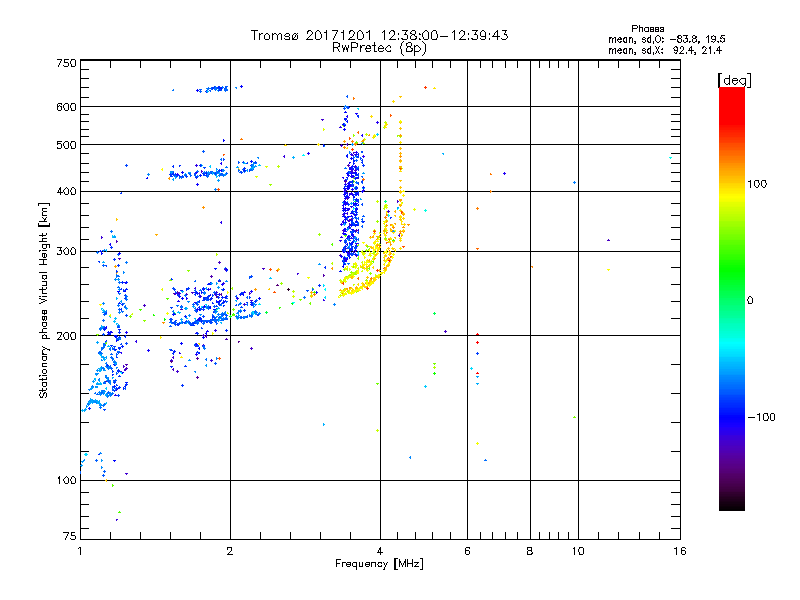The height and width of the screenshot is (600, 800).
Task: Click the '8' frequency axis tick label
Action: click(x=530, y=551)
